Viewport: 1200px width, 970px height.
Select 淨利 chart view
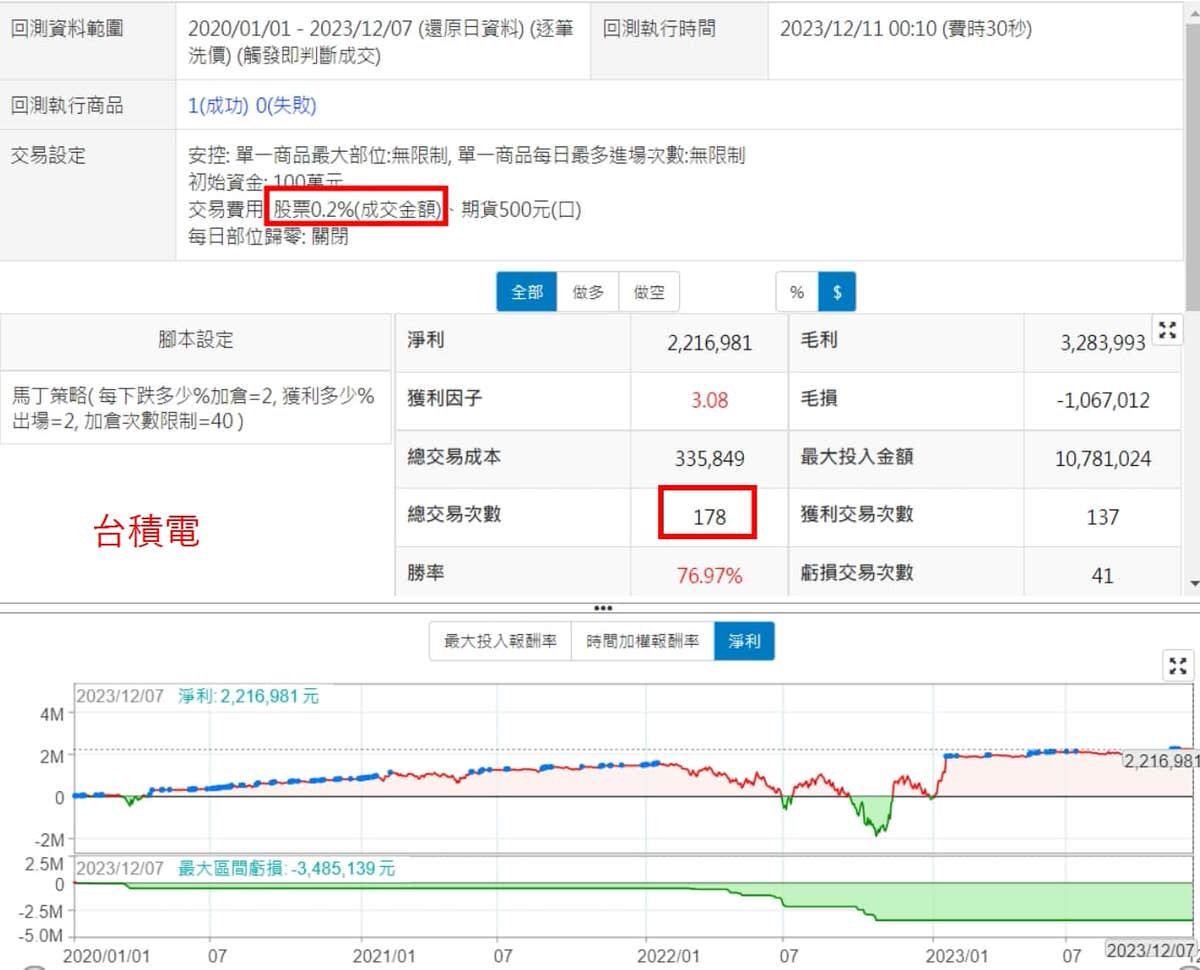point(744,641)
